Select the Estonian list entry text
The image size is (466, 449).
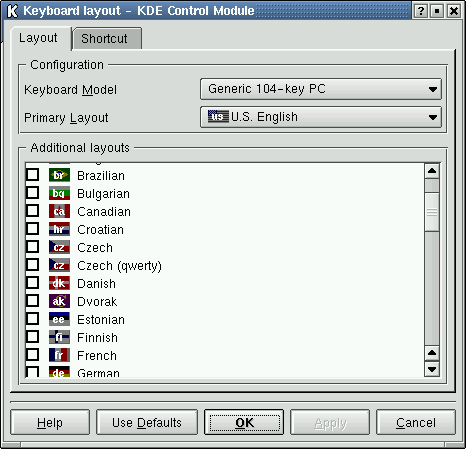pyautogui.click(x=101, y=320)
